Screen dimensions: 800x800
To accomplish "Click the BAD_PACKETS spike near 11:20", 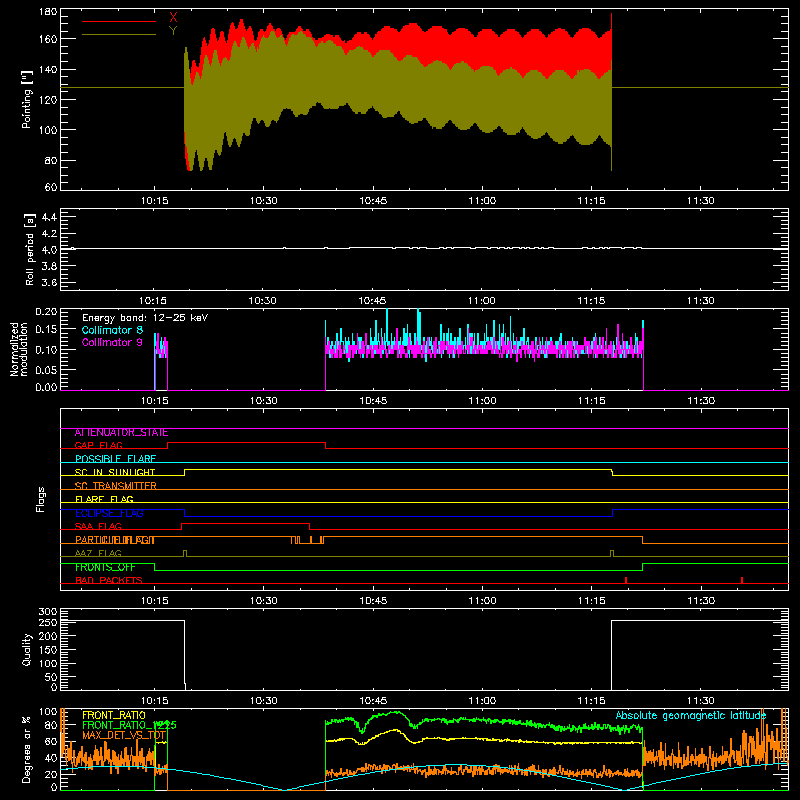I will (x=626, y=580).
